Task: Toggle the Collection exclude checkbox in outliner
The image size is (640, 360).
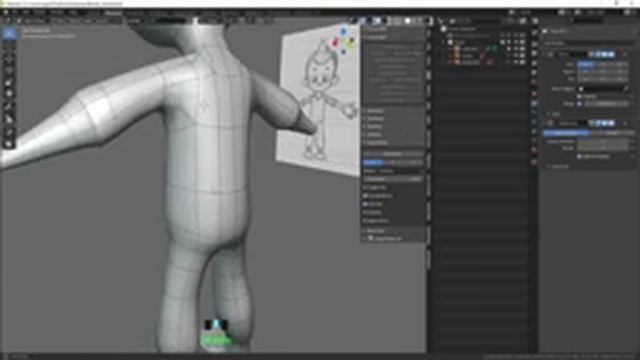Action: (502, 42)
